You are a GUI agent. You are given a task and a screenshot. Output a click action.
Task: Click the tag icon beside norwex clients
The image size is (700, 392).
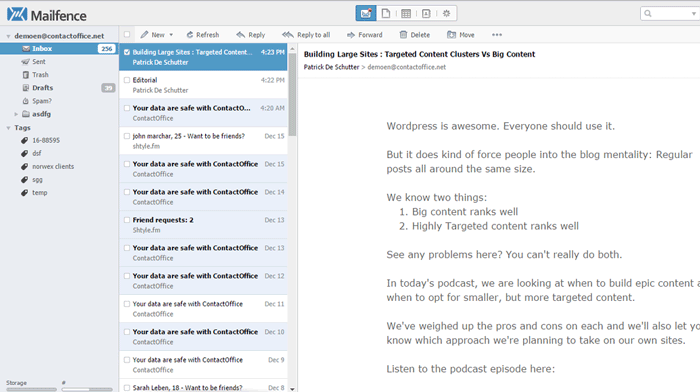(25, 166)
